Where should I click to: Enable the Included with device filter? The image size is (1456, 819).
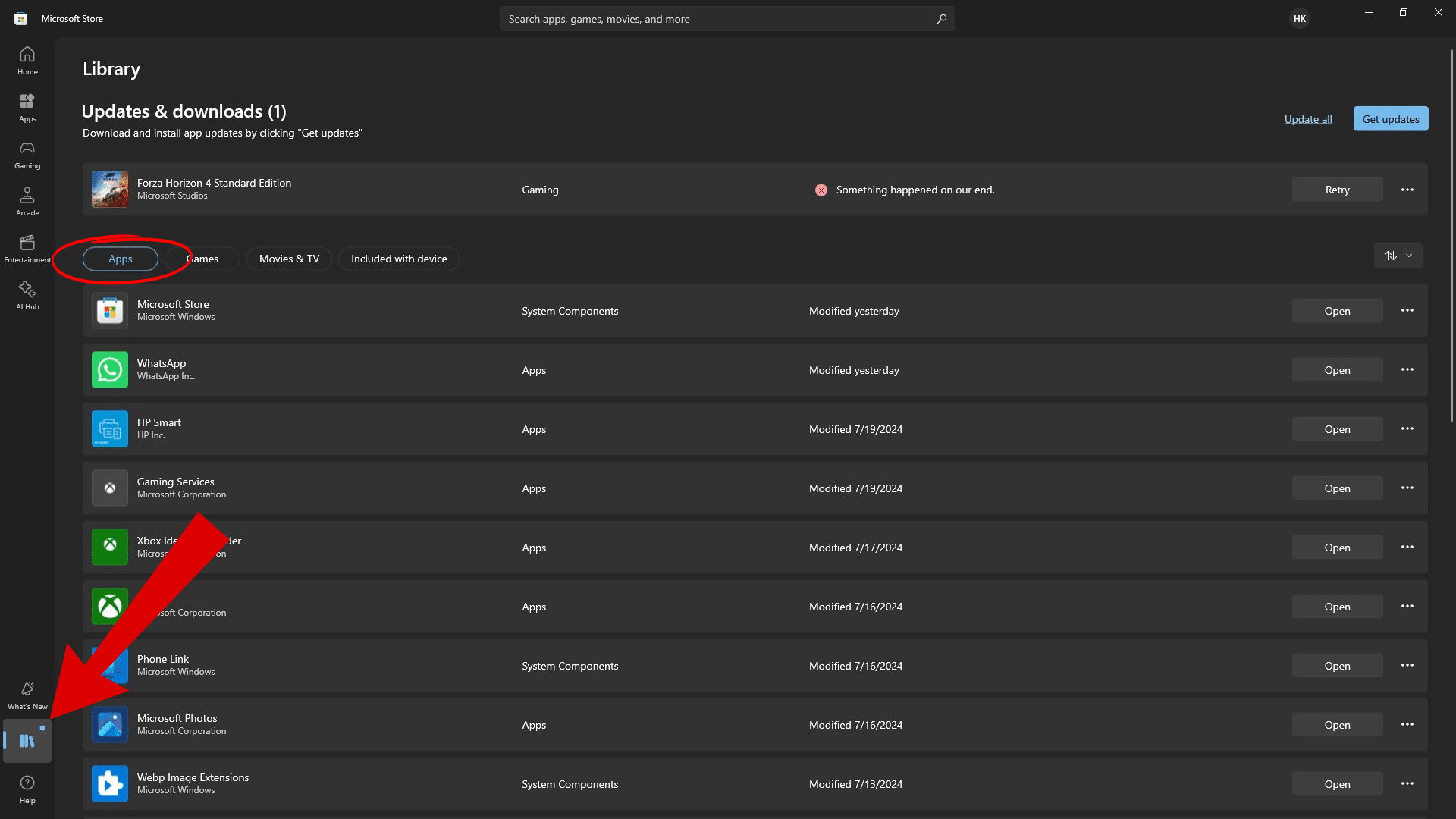pos(399,259)
